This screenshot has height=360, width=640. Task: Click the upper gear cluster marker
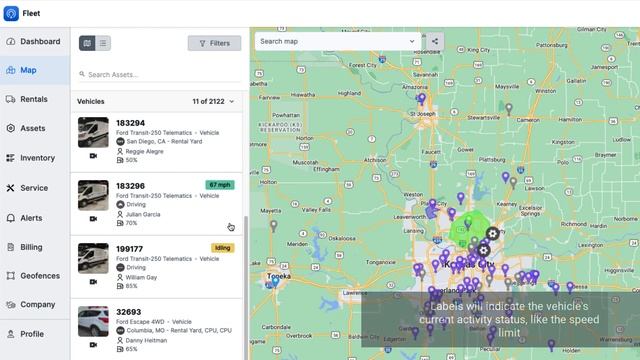(493, 233)
